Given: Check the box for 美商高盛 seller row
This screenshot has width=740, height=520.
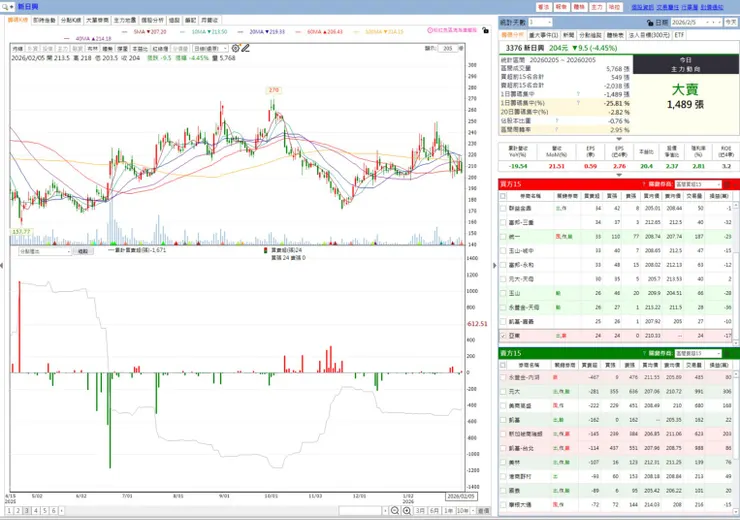Looking at the screenshot, I should 503,406.
